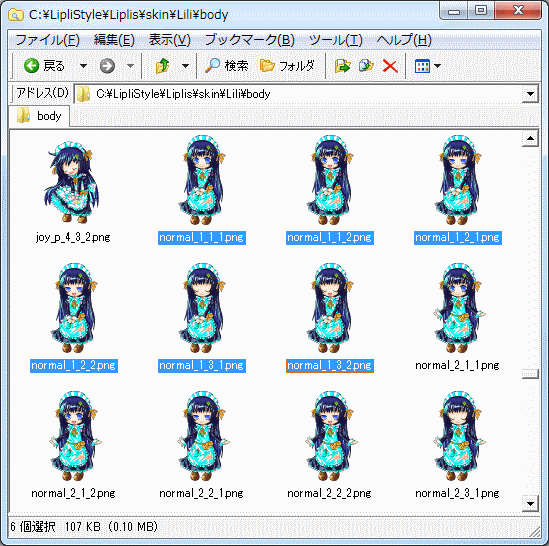Click the scrollbar down arrow
549x546 pixels.
point(530,504)
